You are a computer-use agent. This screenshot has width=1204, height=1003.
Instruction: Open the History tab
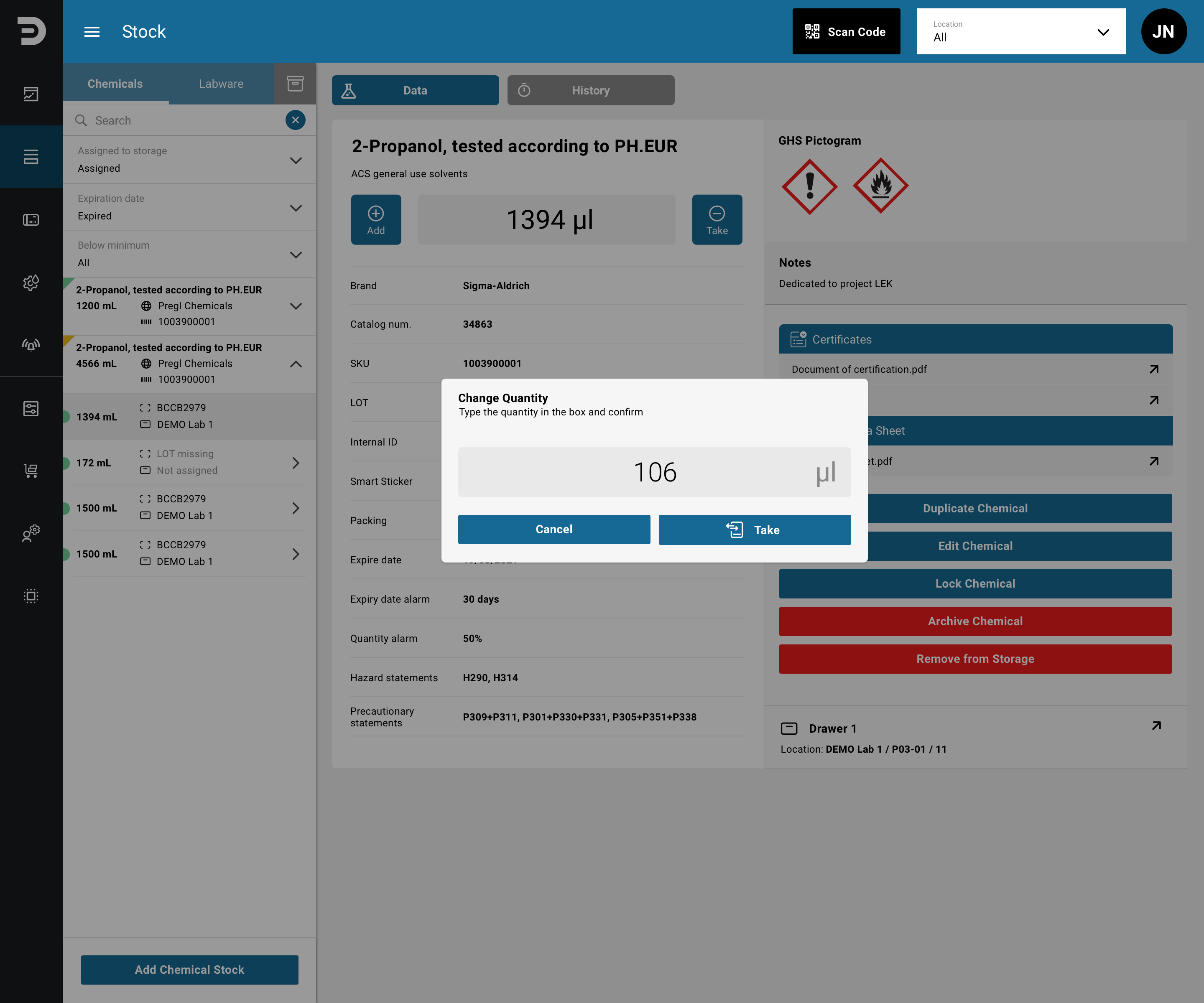(x=591, y=91)
